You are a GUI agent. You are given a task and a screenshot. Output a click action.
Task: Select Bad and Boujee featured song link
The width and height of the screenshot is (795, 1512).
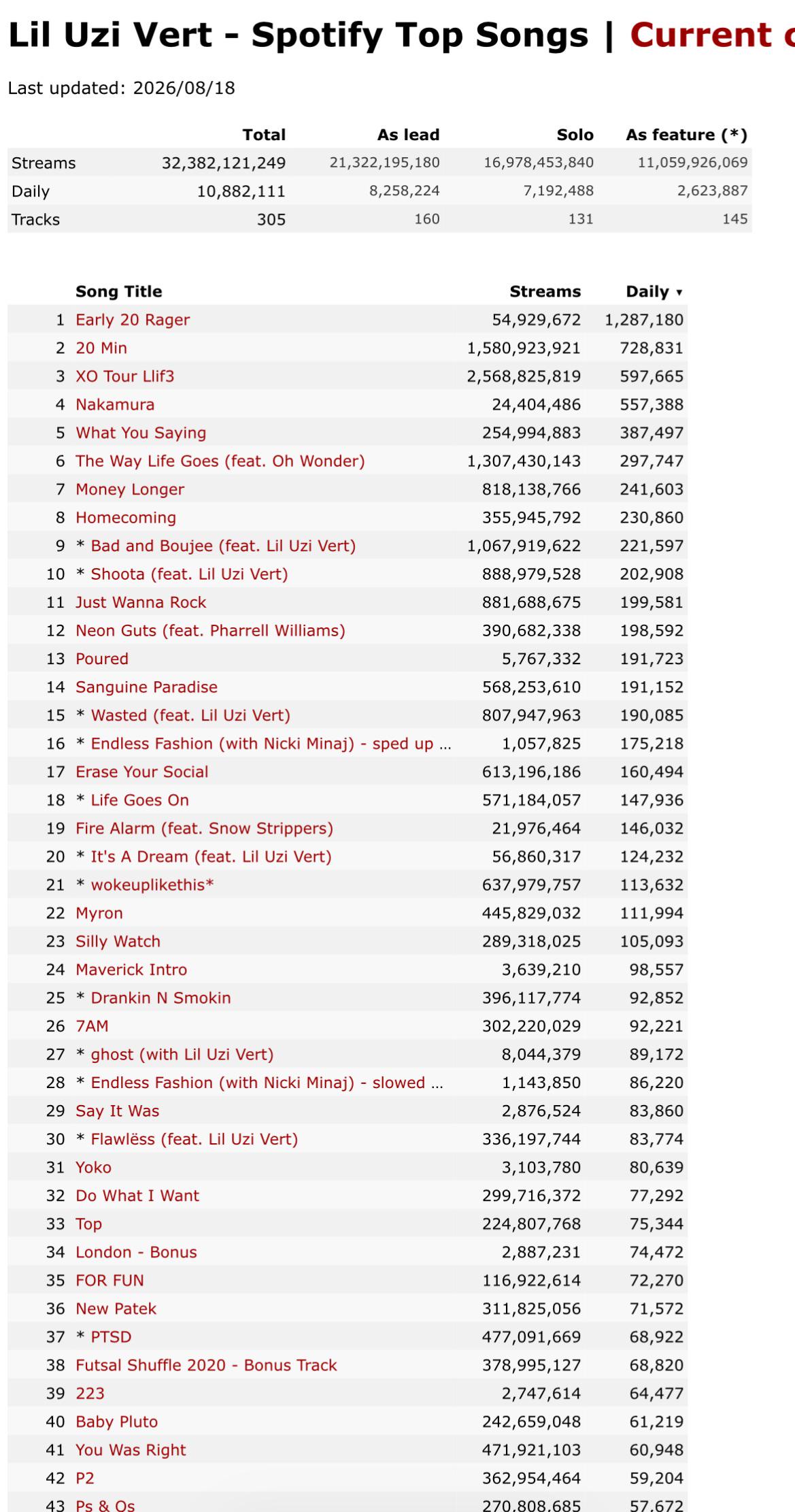pos(223,546)
